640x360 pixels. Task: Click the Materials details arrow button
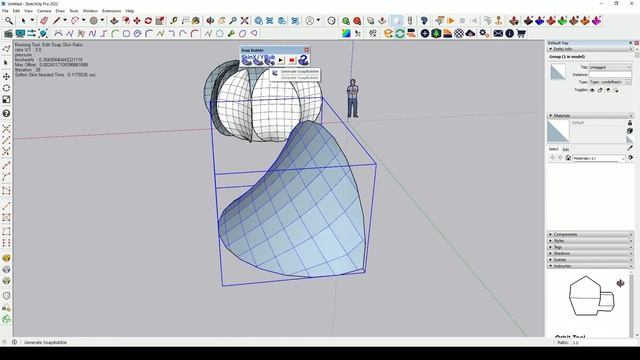click(x=631, y=158)
